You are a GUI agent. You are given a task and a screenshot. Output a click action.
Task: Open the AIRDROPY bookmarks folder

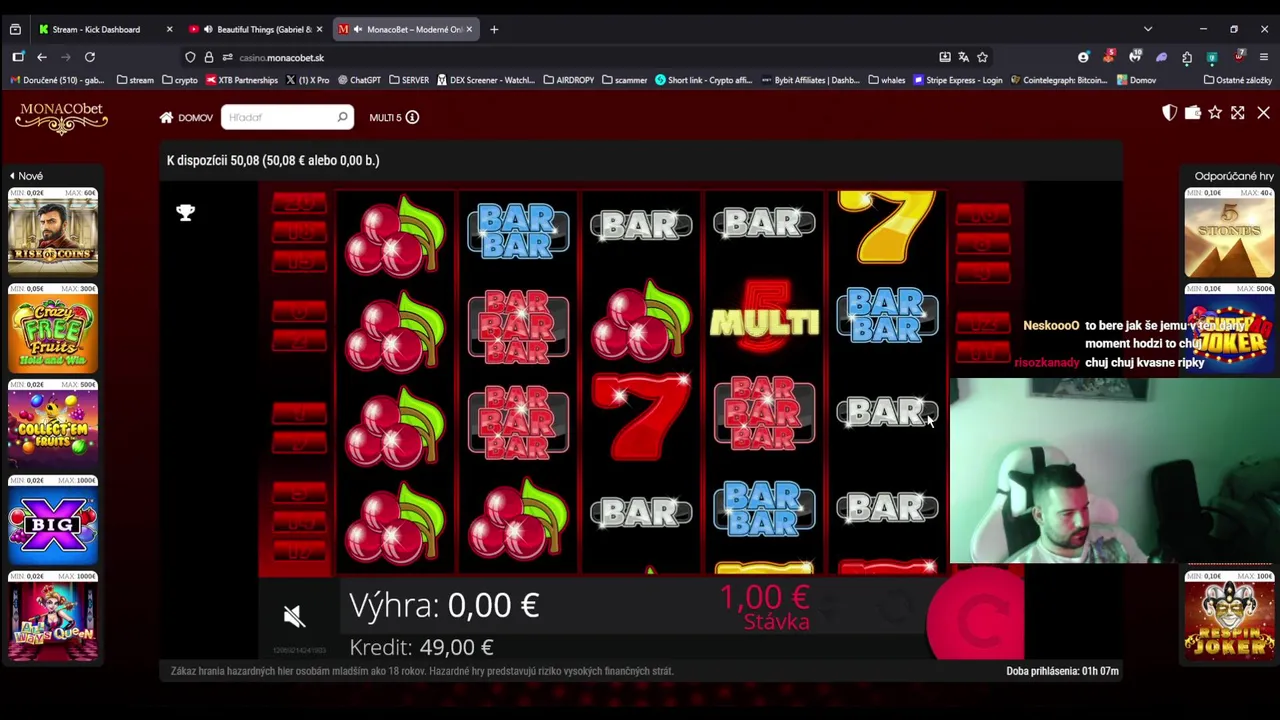tap(568, 80)
